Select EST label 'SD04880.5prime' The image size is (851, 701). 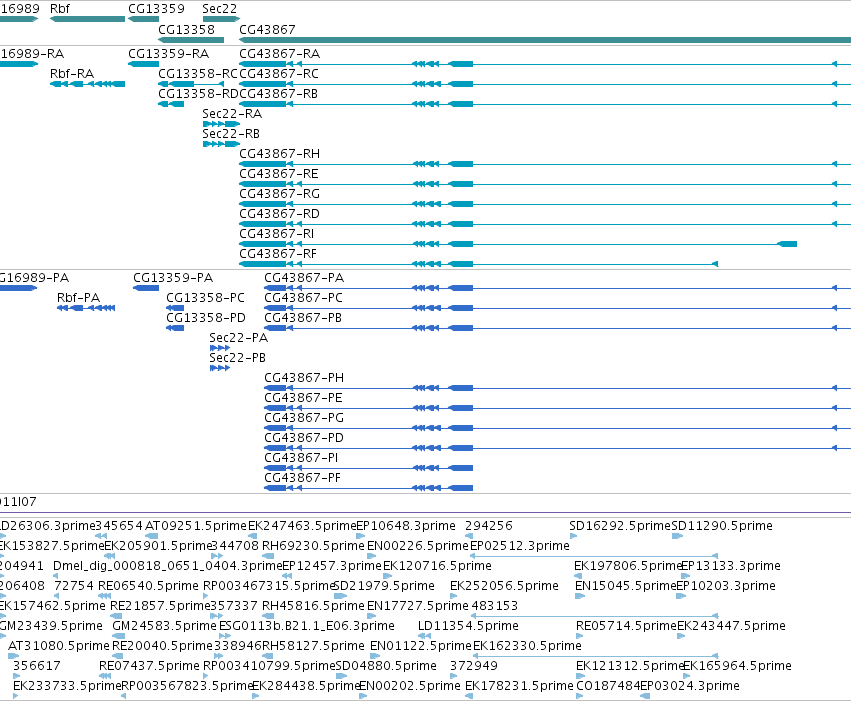[386, 666]
